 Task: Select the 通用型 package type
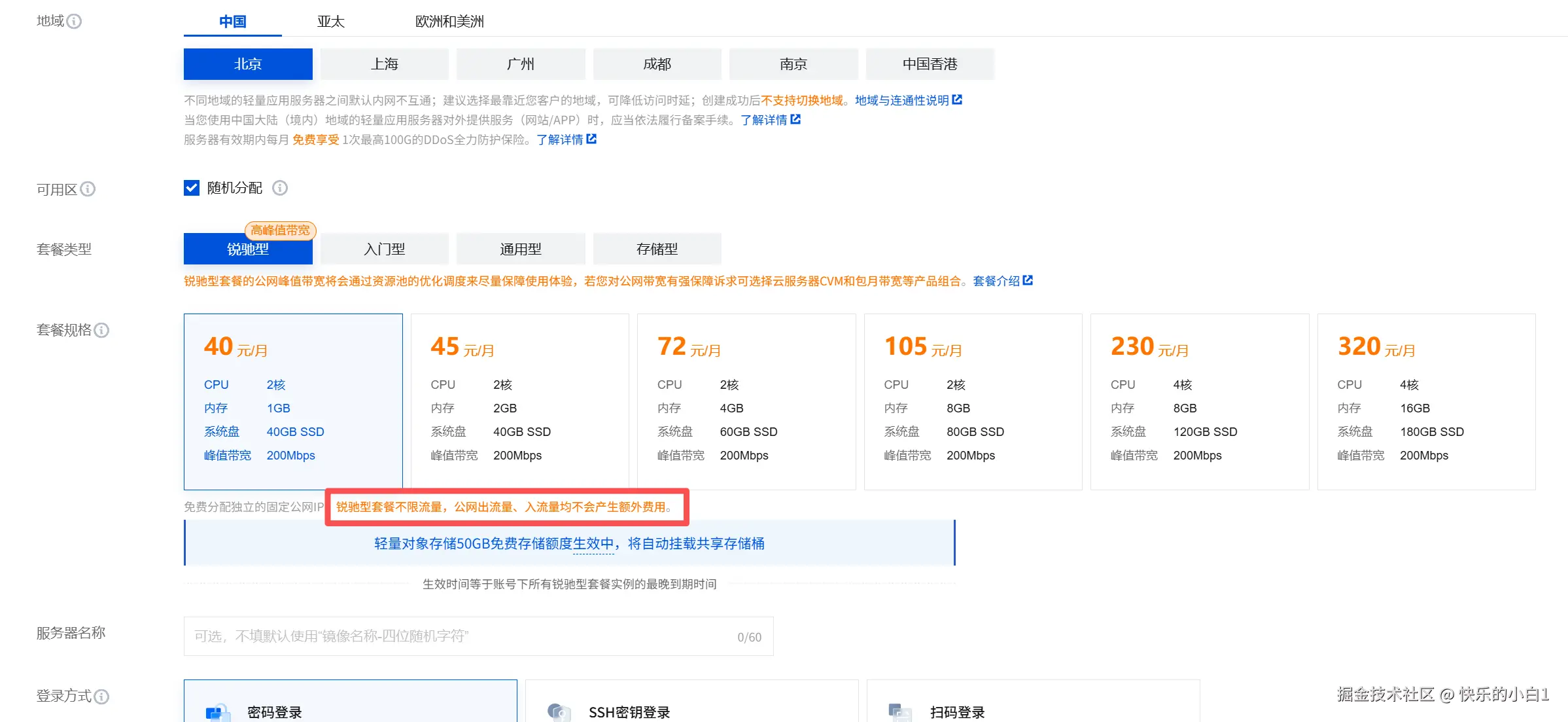(x=520, y=249)
